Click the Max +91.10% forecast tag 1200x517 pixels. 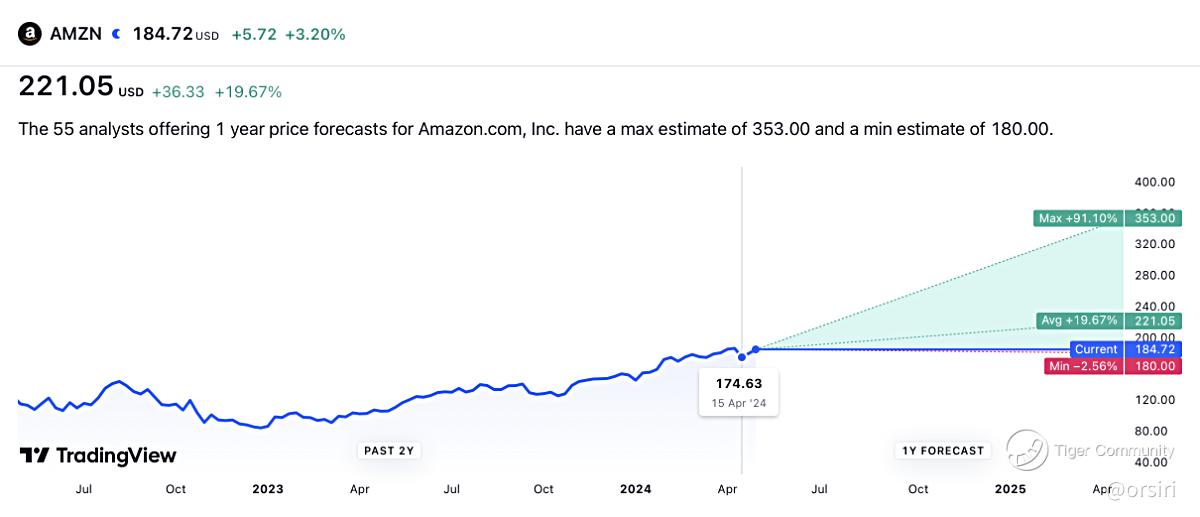(1078, 218)
